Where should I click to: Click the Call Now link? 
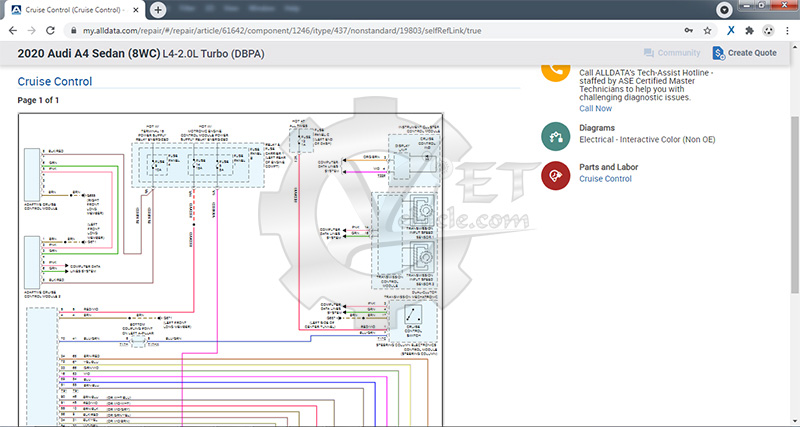click(595, 108)
